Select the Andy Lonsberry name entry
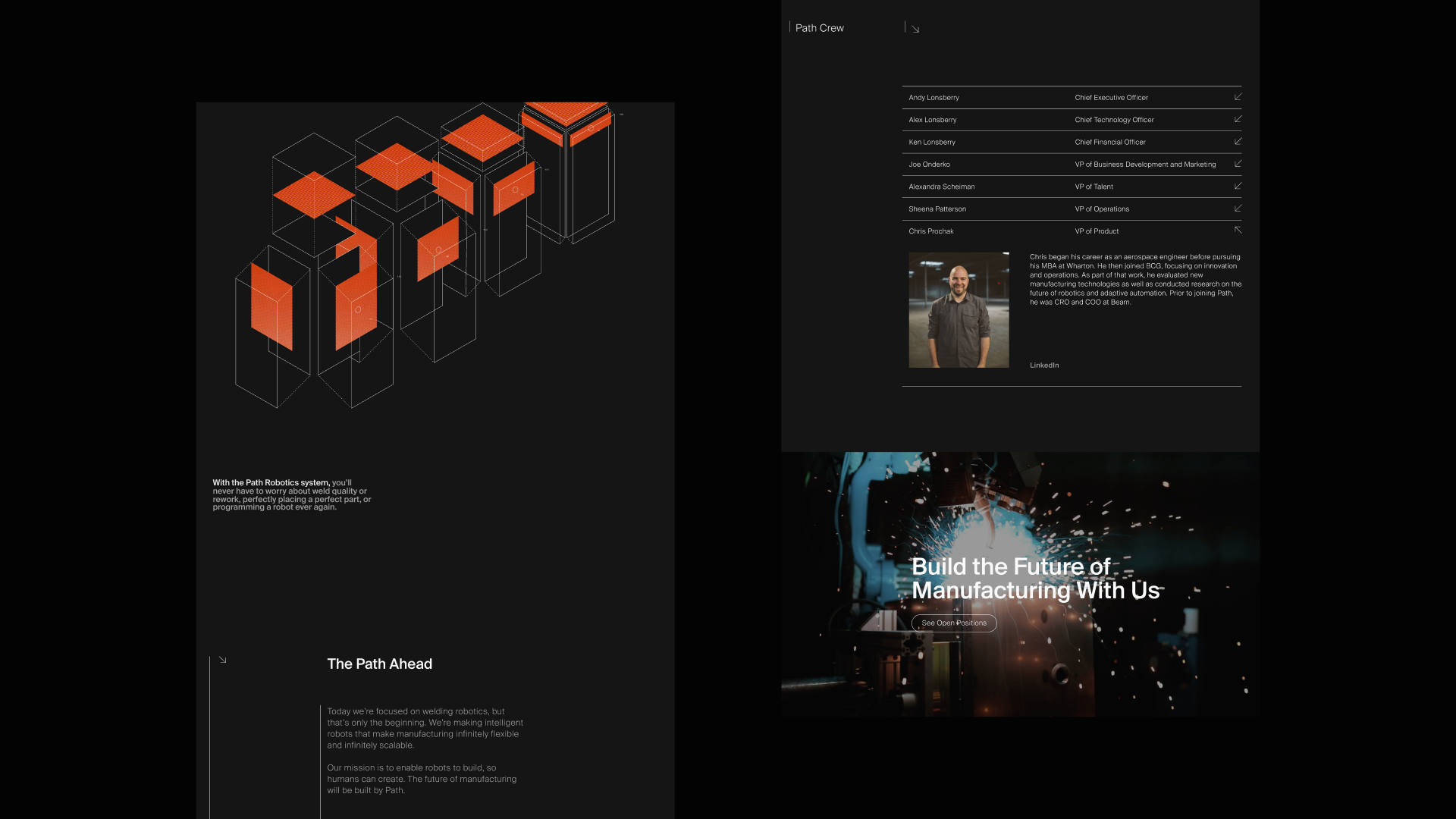Screen dimensions: 1456x819 pyautogui.click(x=934, y=98)
